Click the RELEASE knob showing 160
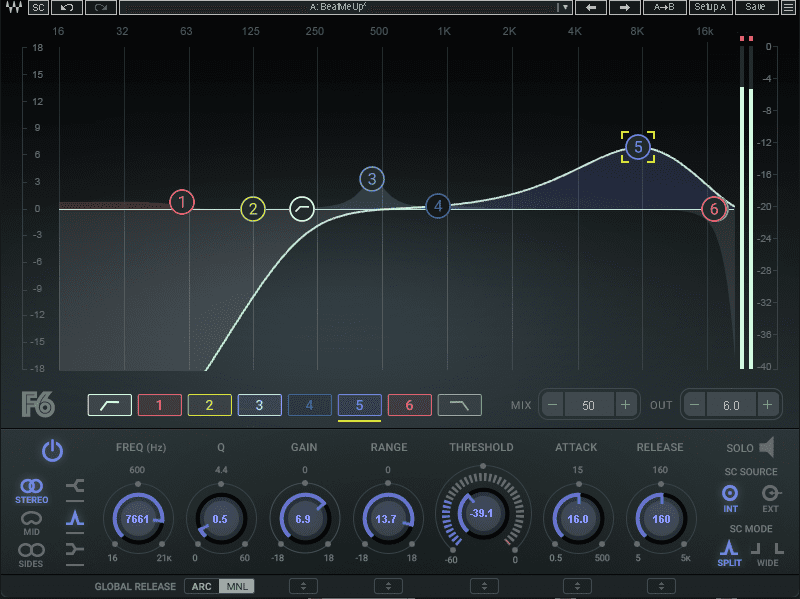Screen dimensions: 800x599 [x=661, y=519]
